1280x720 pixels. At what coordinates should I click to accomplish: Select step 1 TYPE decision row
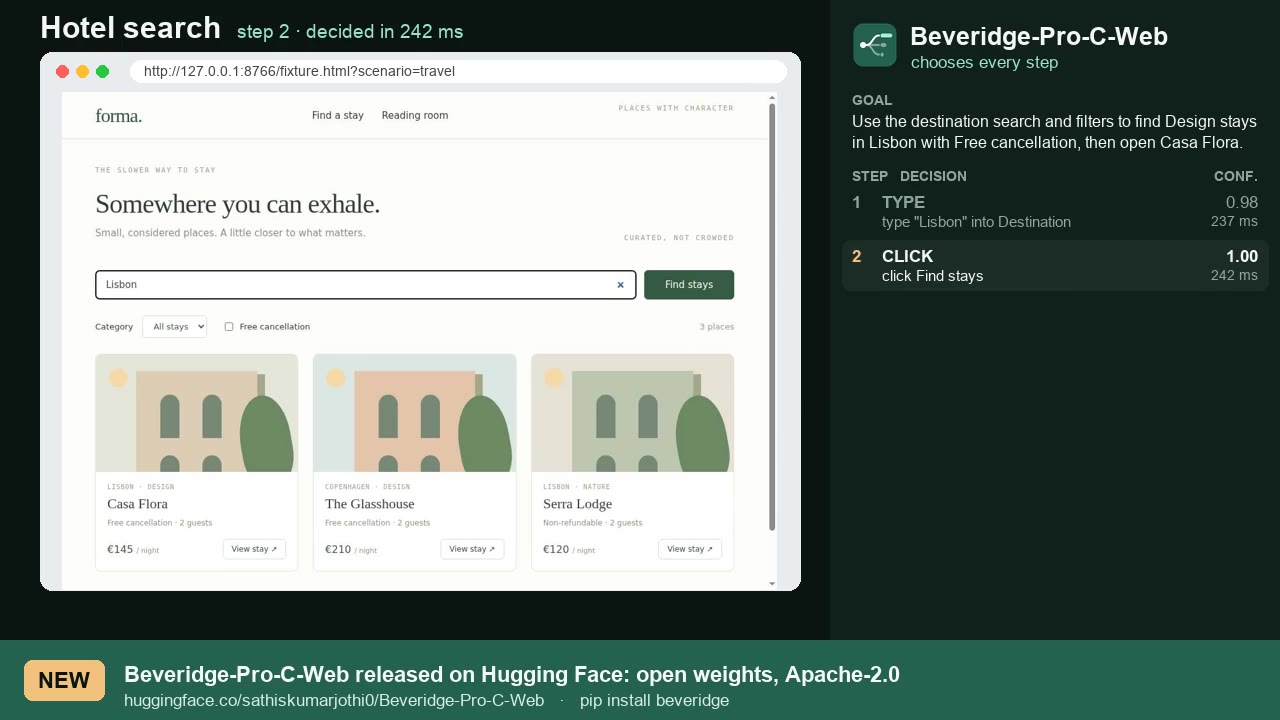click(x=1055, y=211)
